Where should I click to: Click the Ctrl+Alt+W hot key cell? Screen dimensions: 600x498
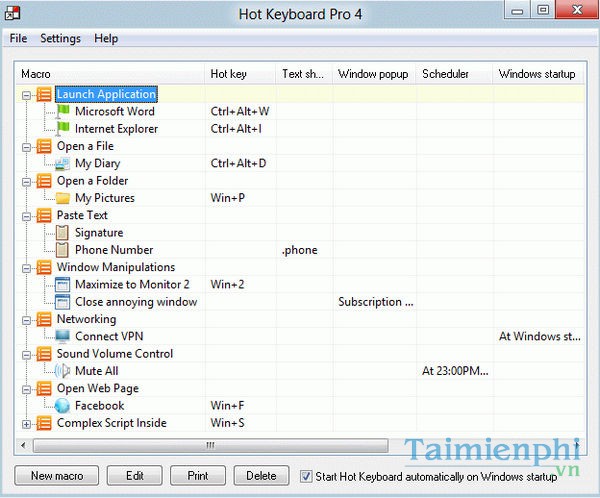tap(240, 111)
